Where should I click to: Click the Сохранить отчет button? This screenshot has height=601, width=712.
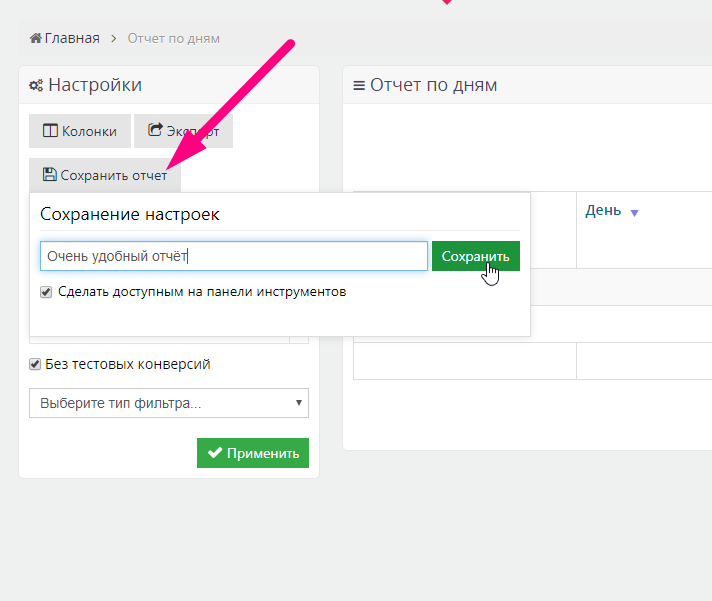(x=105, y=175)
